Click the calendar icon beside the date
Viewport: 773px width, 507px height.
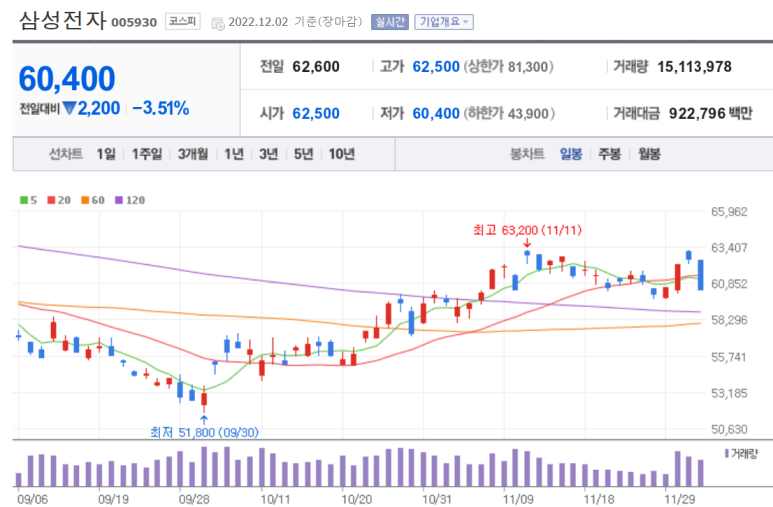click(x=218, y=23)
